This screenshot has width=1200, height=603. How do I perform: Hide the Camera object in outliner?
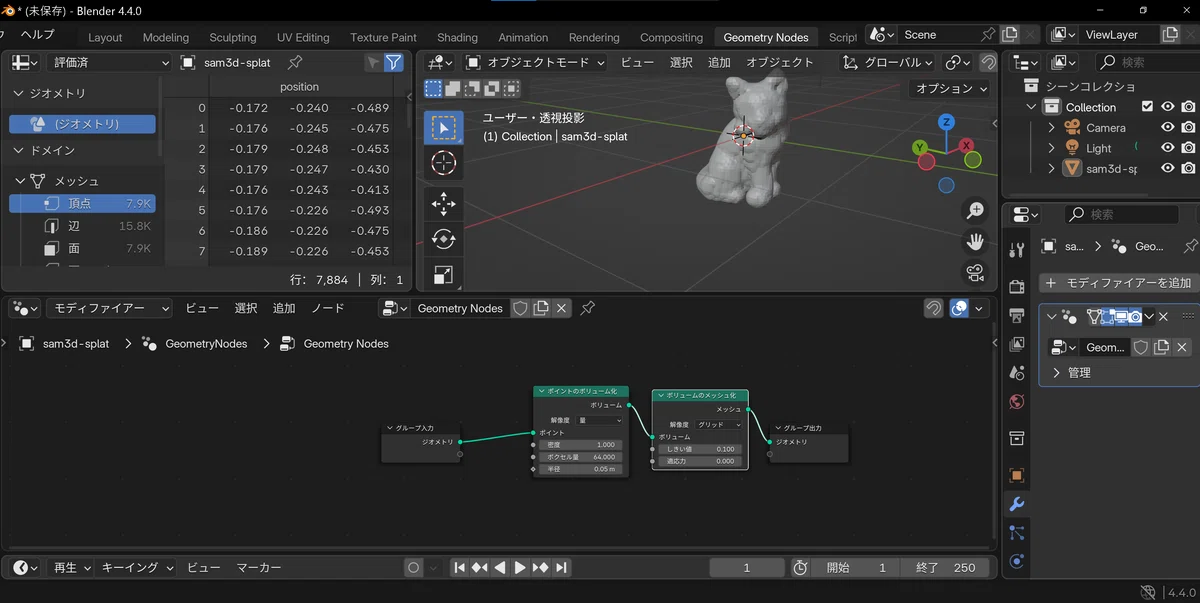point(1167,127)
